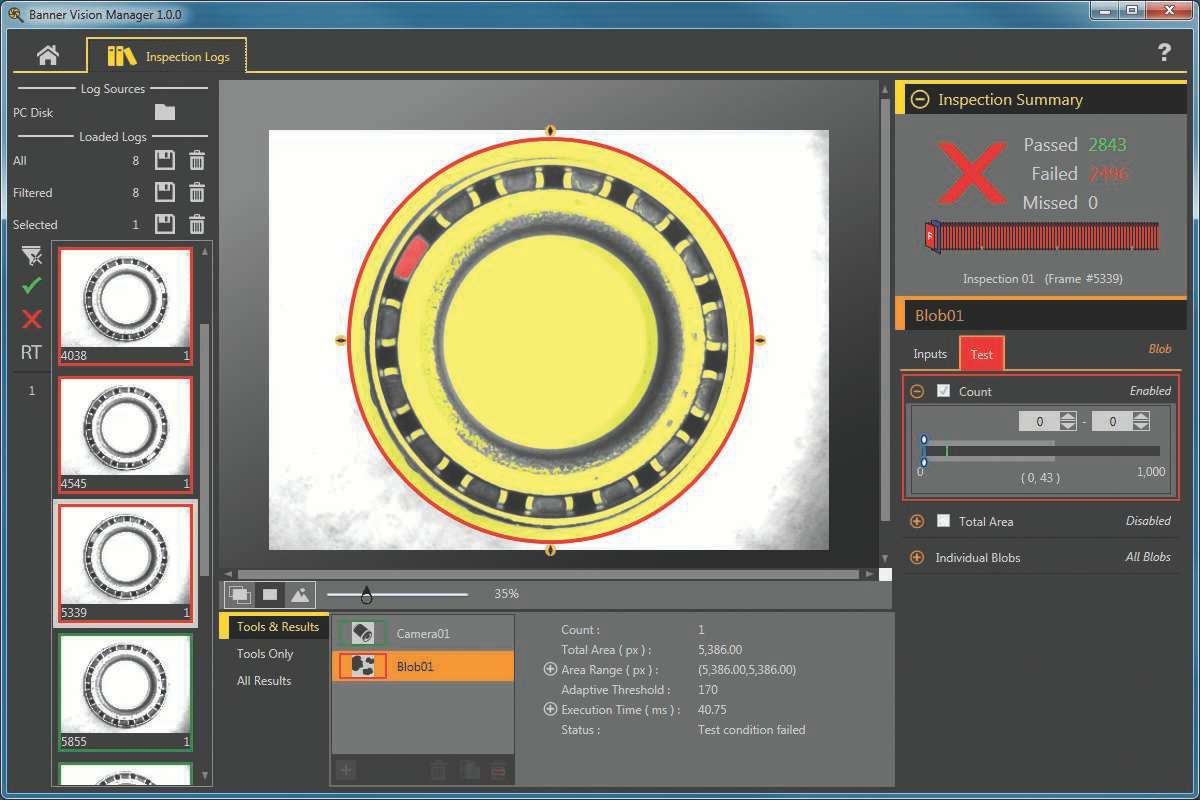Save the All loaded logs
Screen dimensions: 1200x800
pyautogui.click(x=165, y=160)
